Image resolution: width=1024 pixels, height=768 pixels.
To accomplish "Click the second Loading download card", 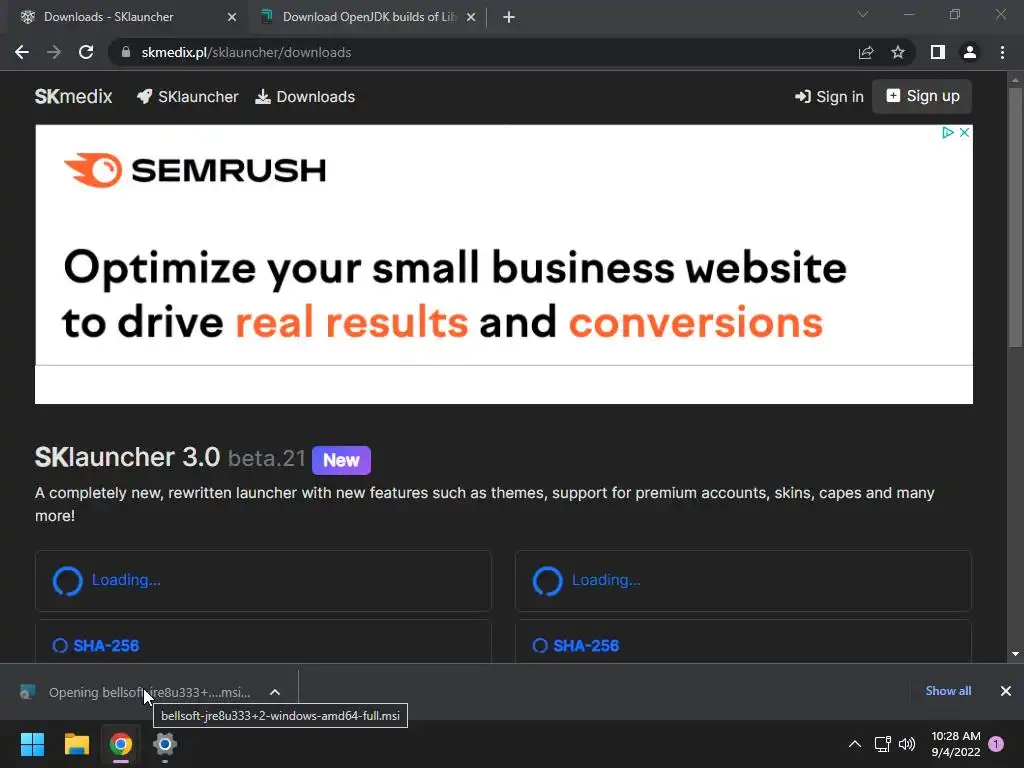I will click(743, 581).
